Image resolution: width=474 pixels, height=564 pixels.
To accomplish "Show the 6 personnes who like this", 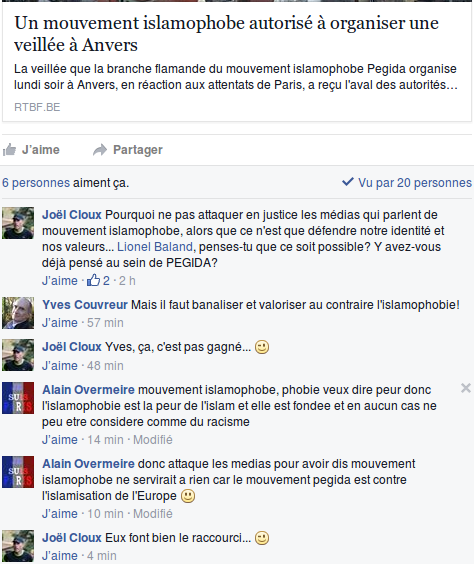I will click(36, 183).
